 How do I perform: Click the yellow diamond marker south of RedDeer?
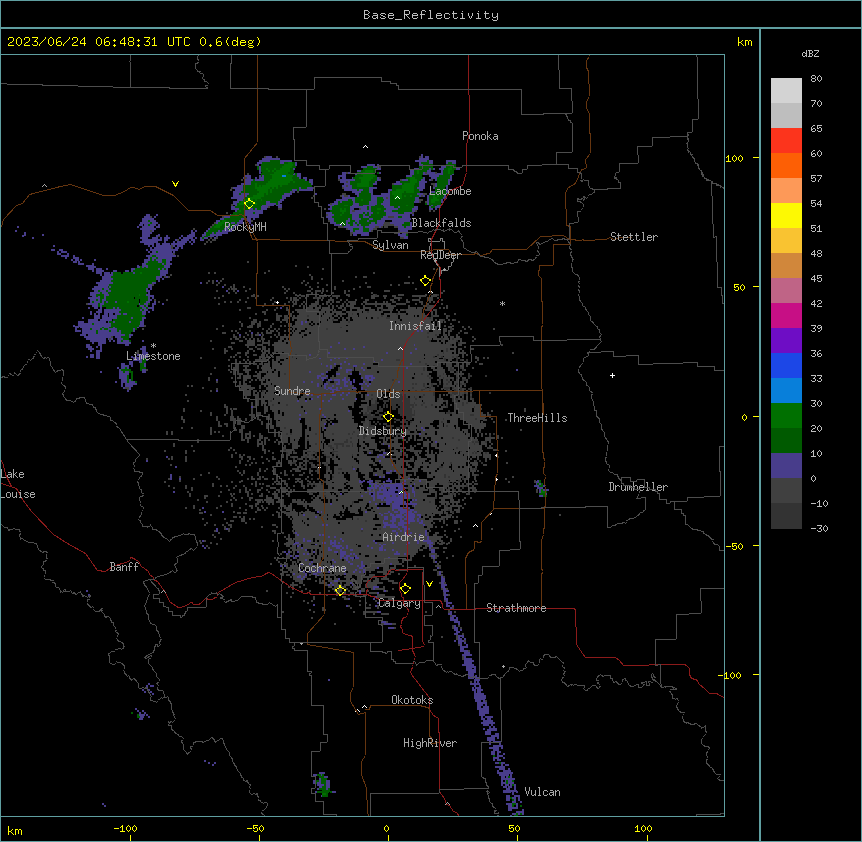click(x=425, y=281)
